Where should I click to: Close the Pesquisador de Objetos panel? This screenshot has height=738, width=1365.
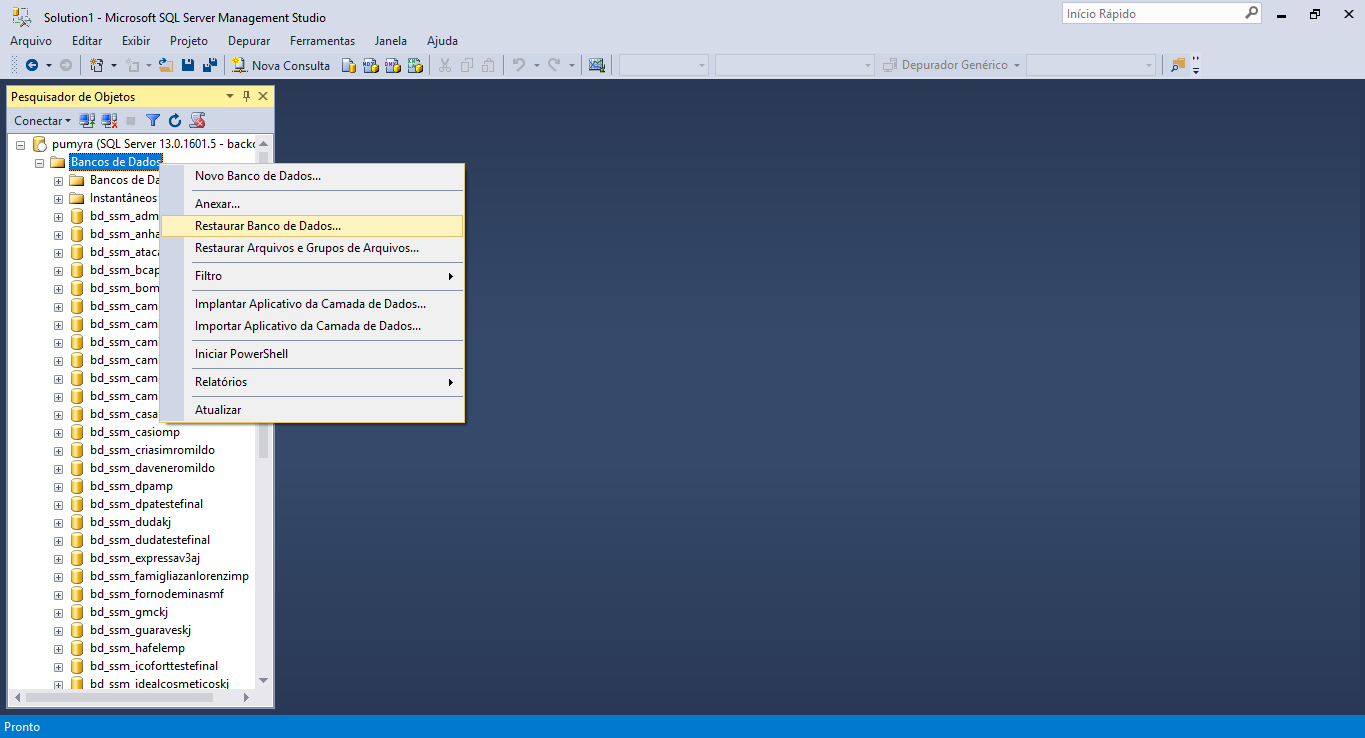point(263,96)
